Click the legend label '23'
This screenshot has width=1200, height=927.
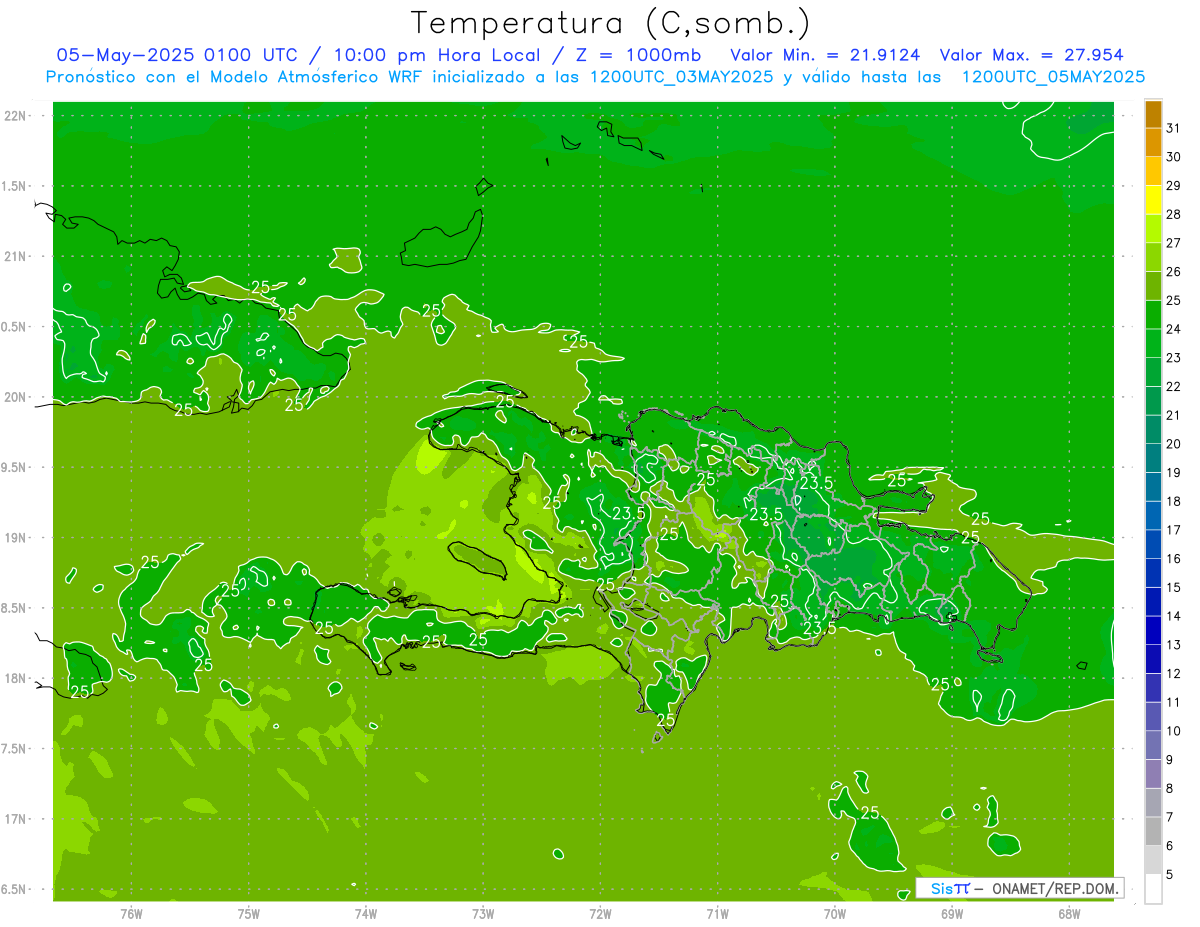point(1173,357)
